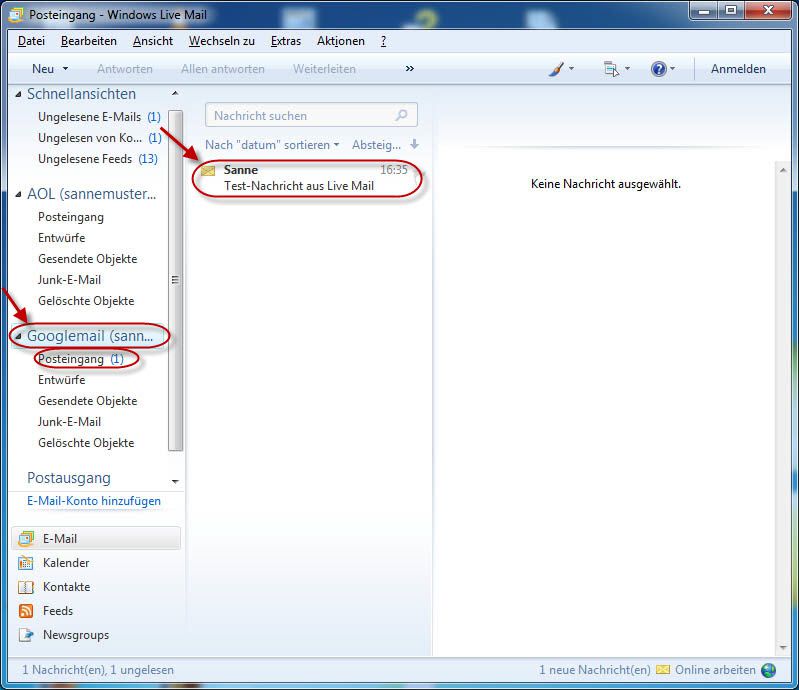The width and height of the screenshot is (799, 690).
Task: Click the blue help question mark icon
Action: [659, 69]
